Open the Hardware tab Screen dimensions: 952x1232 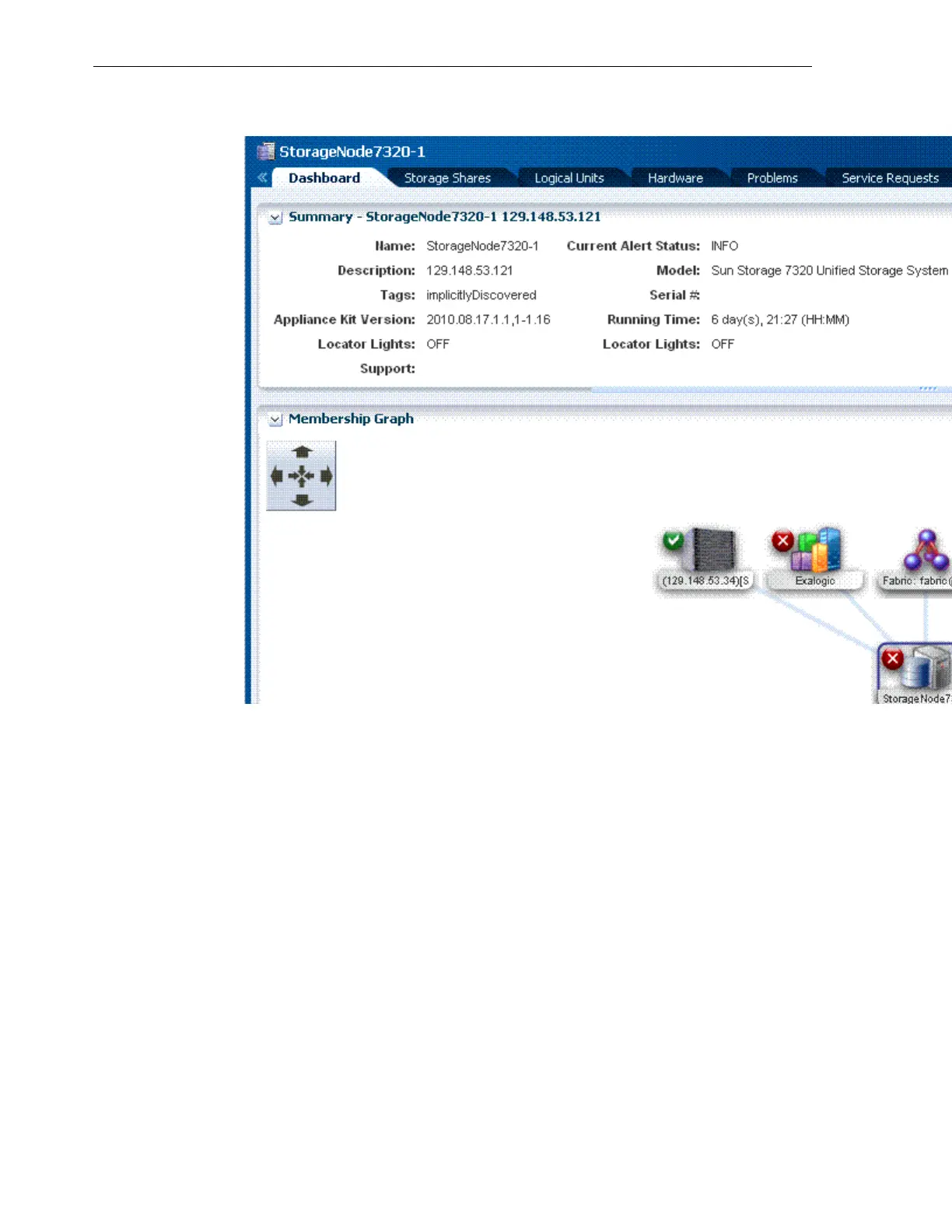pyautogui.click(x=675, y=178)
